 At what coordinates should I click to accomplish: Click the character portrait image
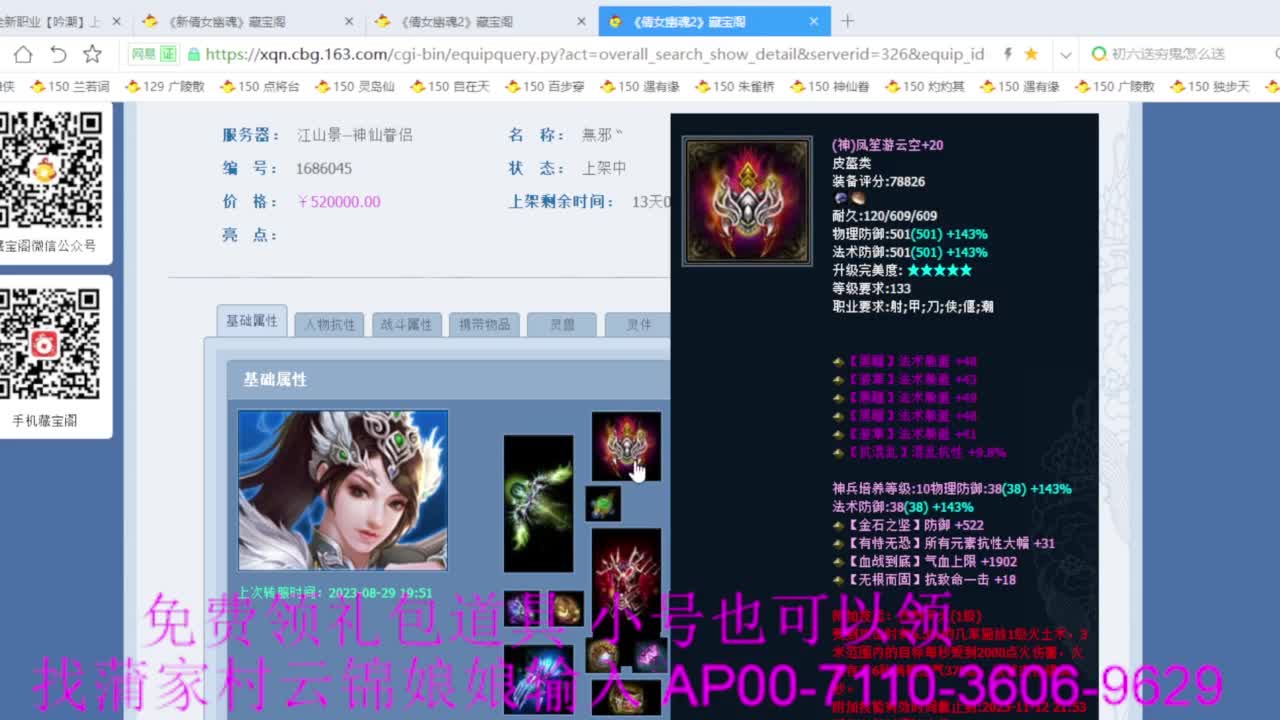click(342, 488)
